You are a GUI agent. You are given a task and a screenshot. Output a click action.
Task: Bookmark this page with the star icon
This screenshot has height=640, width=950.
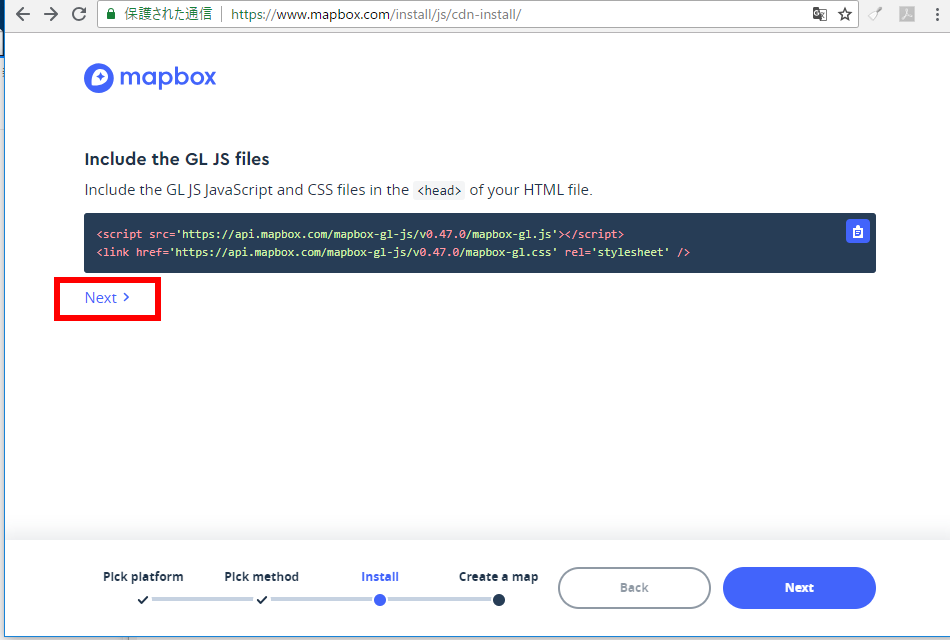pos(845,14)
